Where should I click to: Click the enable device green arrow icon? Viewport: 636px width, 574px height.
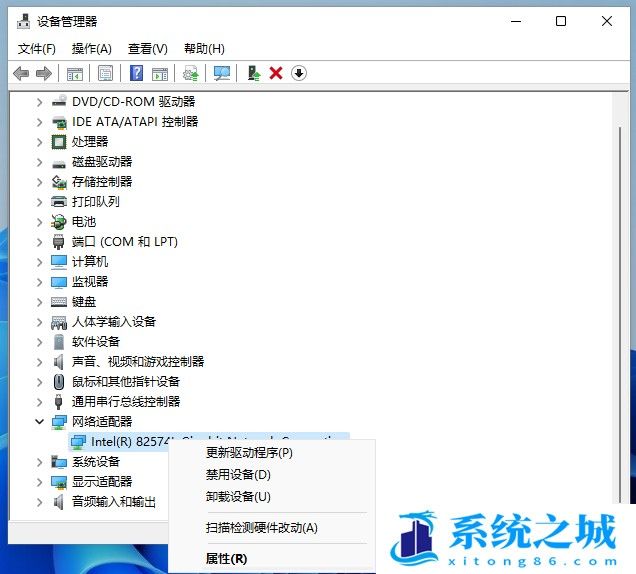click(254, 73)
